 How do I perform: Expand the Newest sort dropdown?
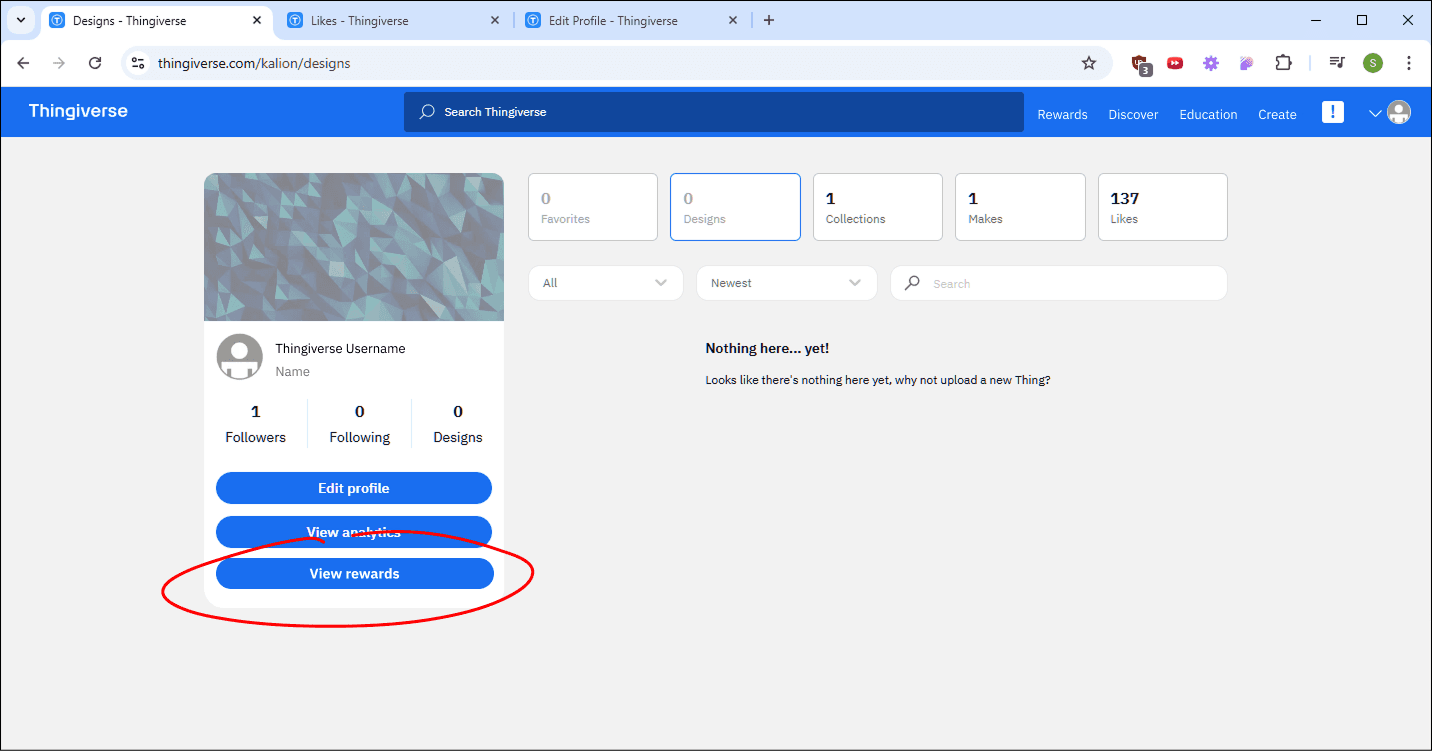click(x=787, y=283)
